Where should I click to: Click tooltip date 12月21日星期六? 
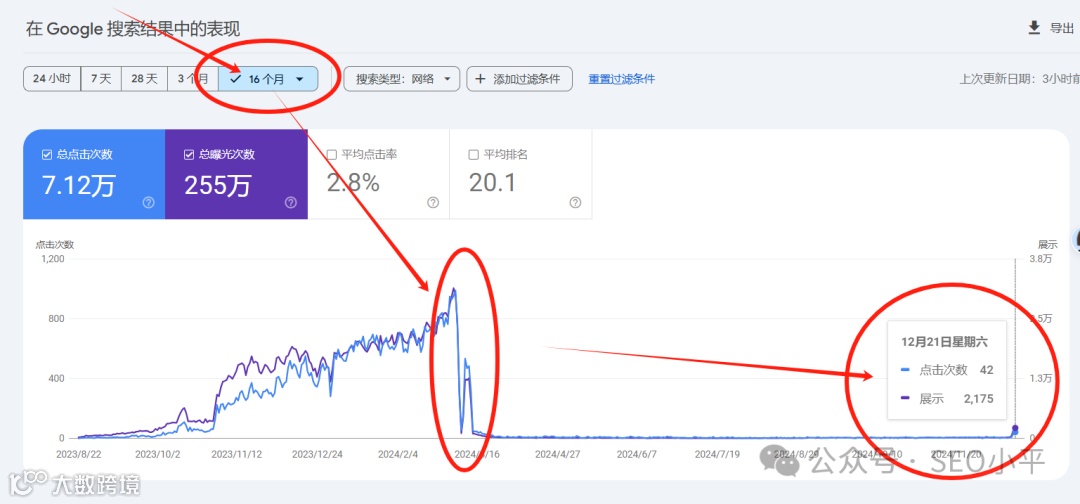point(946,342)
